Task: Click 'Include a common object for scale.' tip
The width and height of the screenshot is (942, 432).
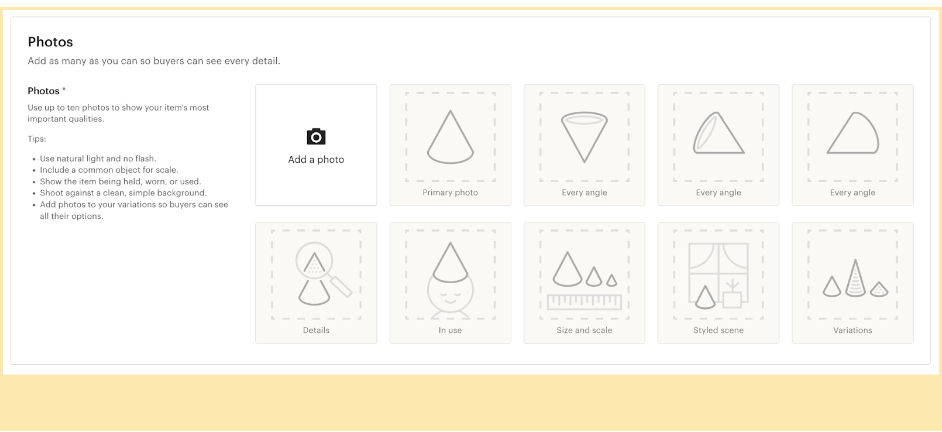Action: (x=109, y=170)
